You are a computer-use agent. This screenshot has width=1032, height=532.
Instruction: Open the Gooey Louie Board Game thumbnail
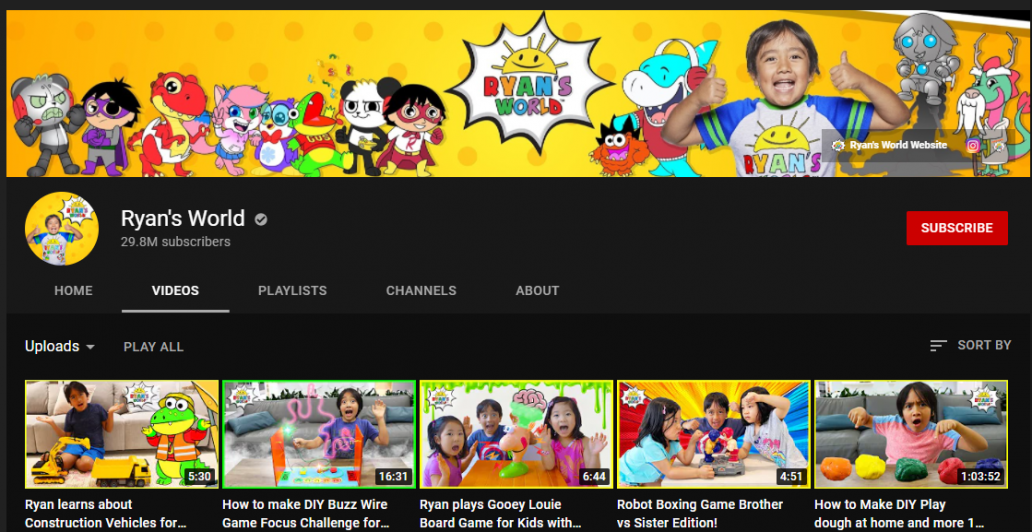(517, 434)
